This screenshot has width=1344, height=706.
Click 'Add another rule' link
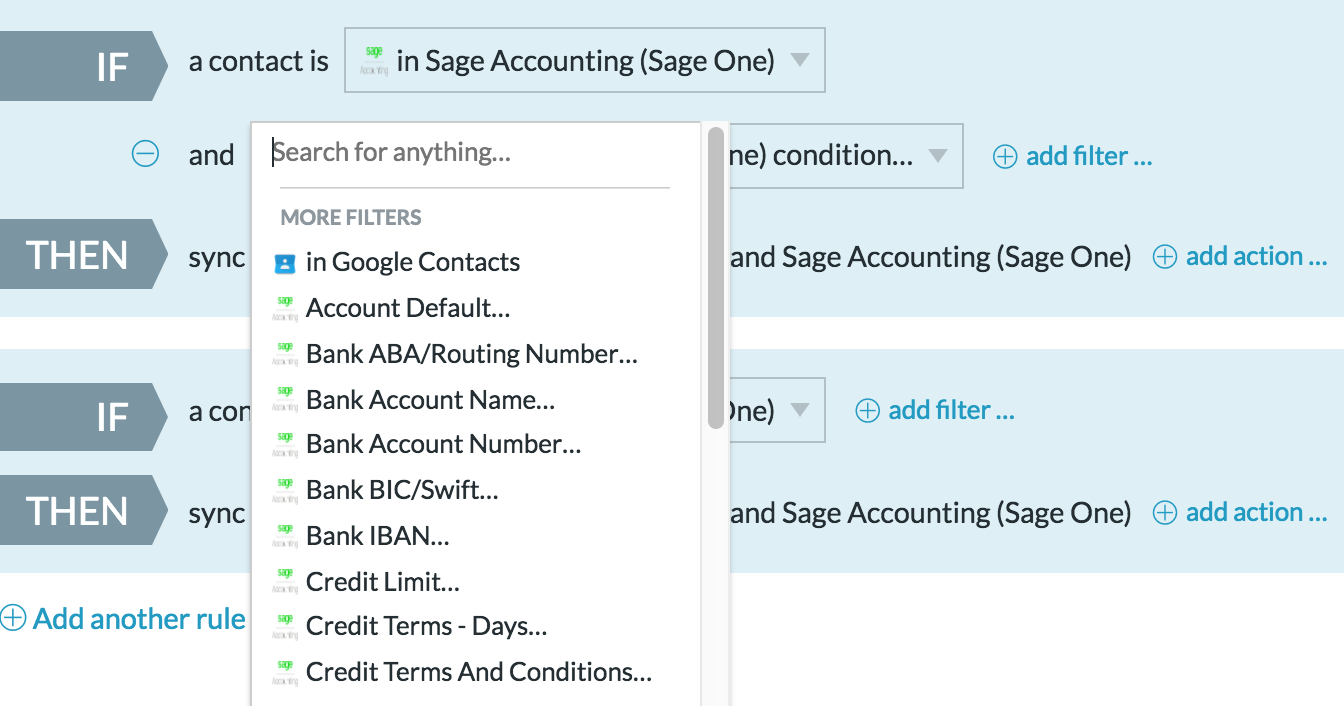tap(139, 619)
